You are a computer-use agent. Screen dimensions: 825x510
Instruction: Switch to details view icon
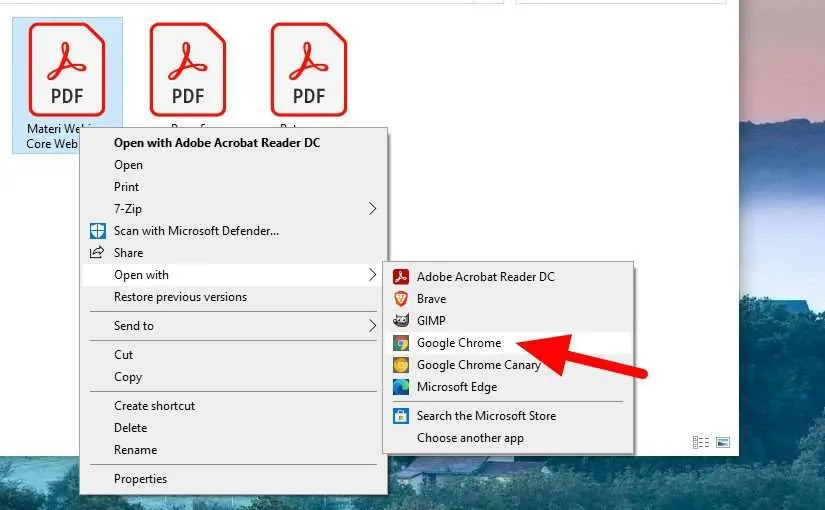click(x=701, y=442)
